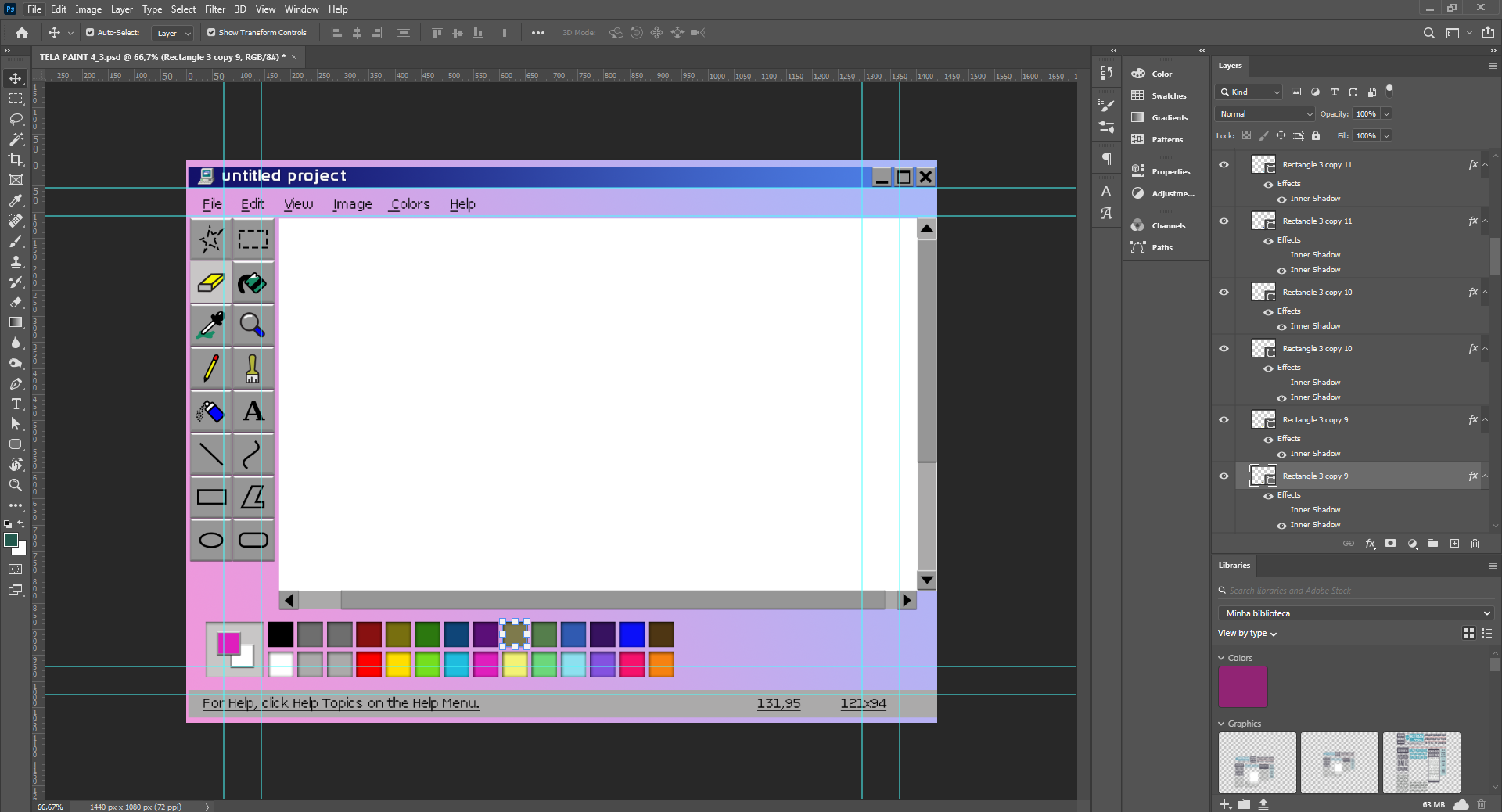This screenshot has width=1502, height=812.
Task: Switch to the Libraries panel tab
Action: click(x=1234, y=566)
